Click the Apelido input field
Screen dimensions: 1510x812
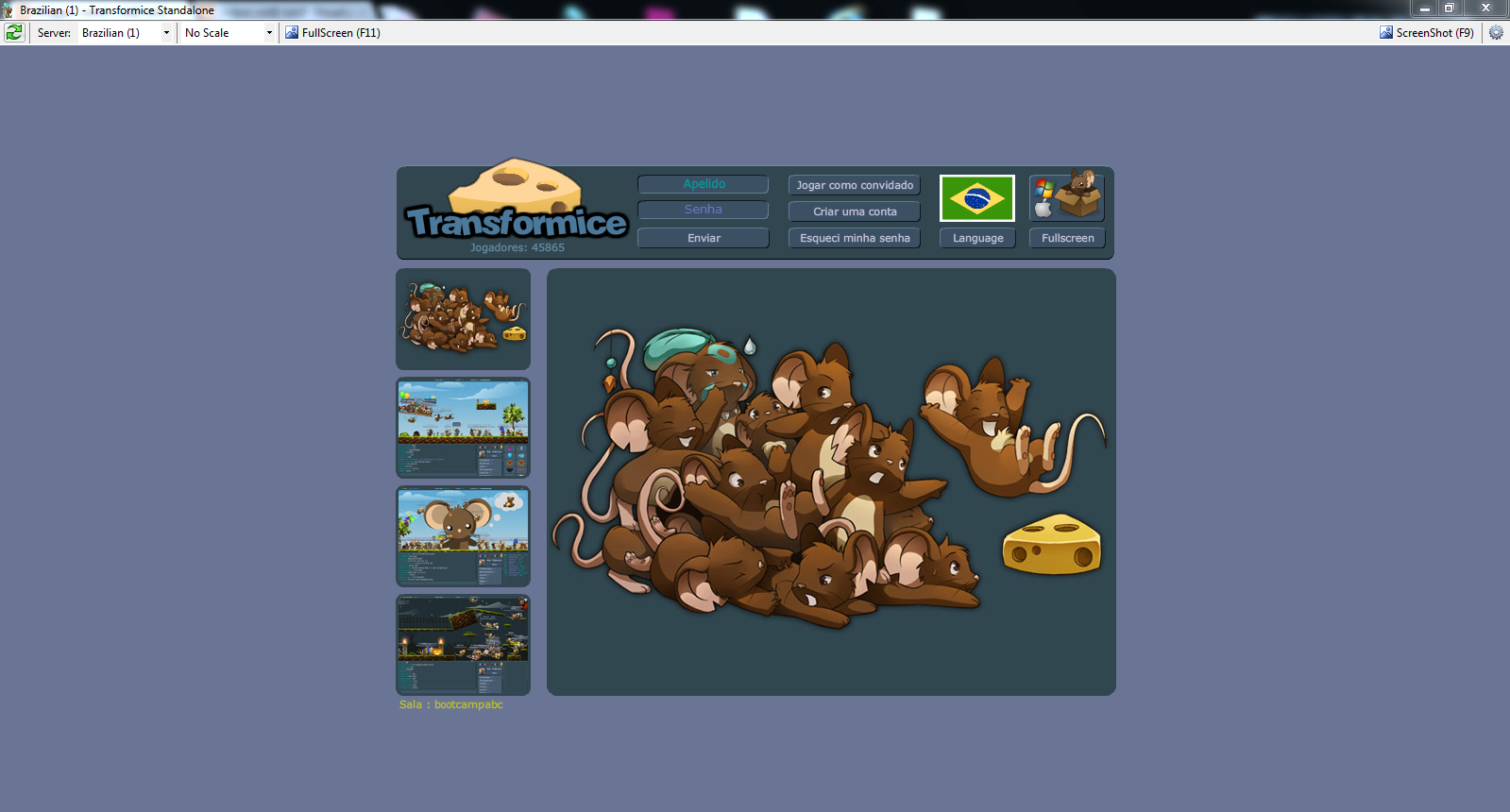704,184
